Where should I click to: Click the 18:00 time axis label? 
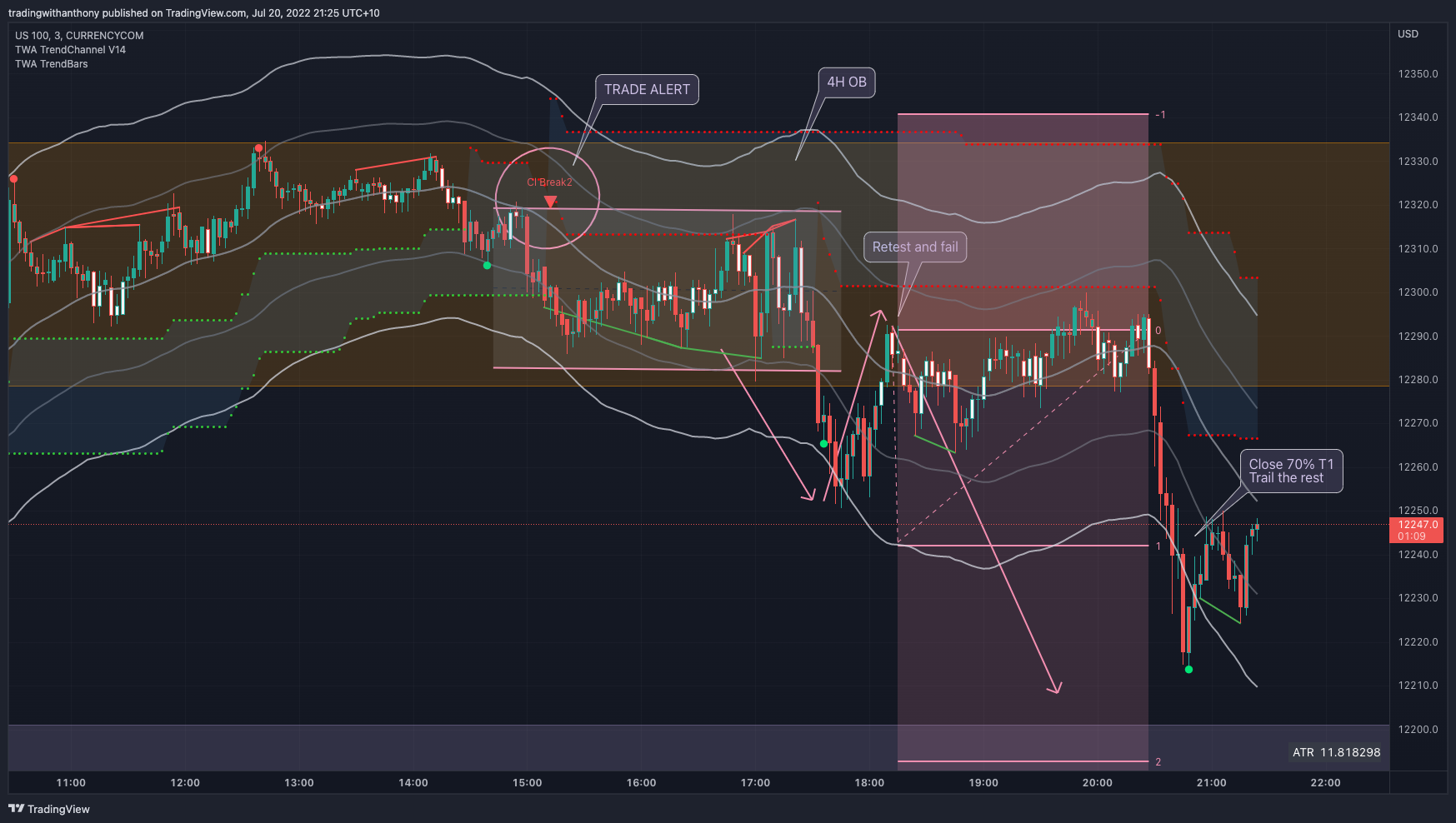coord(869,783)
